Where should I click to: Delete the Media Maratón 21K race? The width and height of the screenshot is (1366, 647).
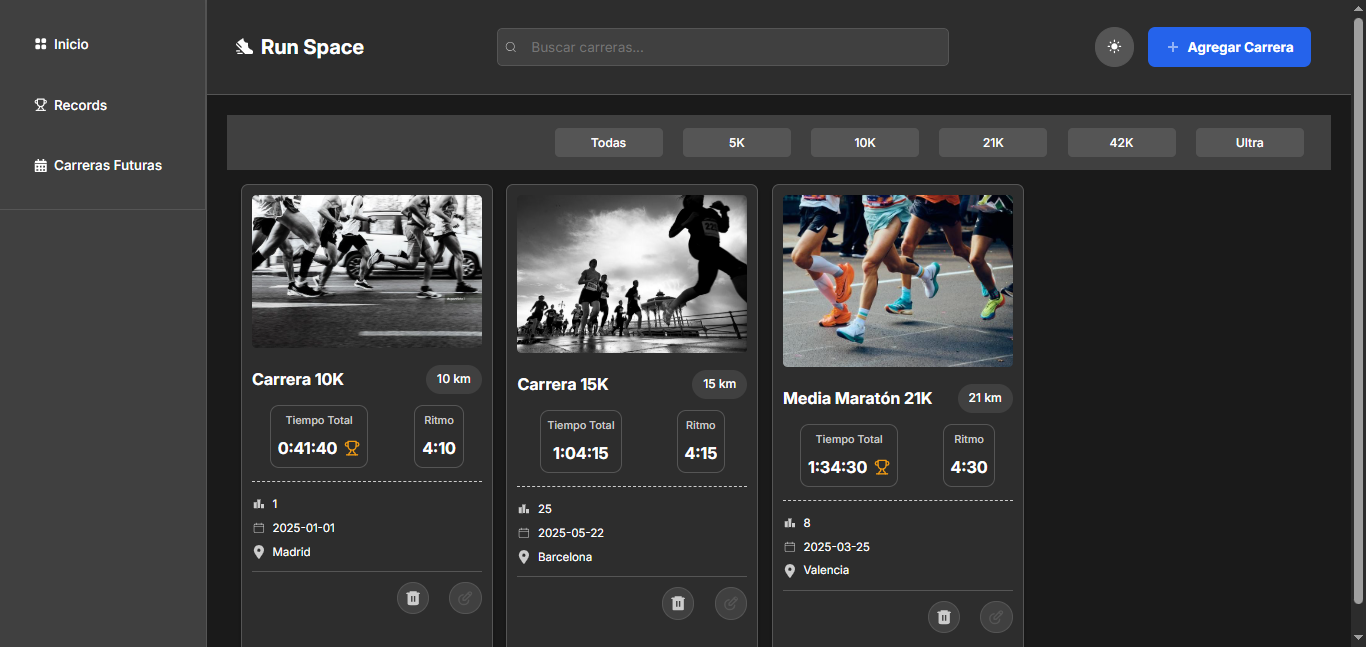[944, 617]
